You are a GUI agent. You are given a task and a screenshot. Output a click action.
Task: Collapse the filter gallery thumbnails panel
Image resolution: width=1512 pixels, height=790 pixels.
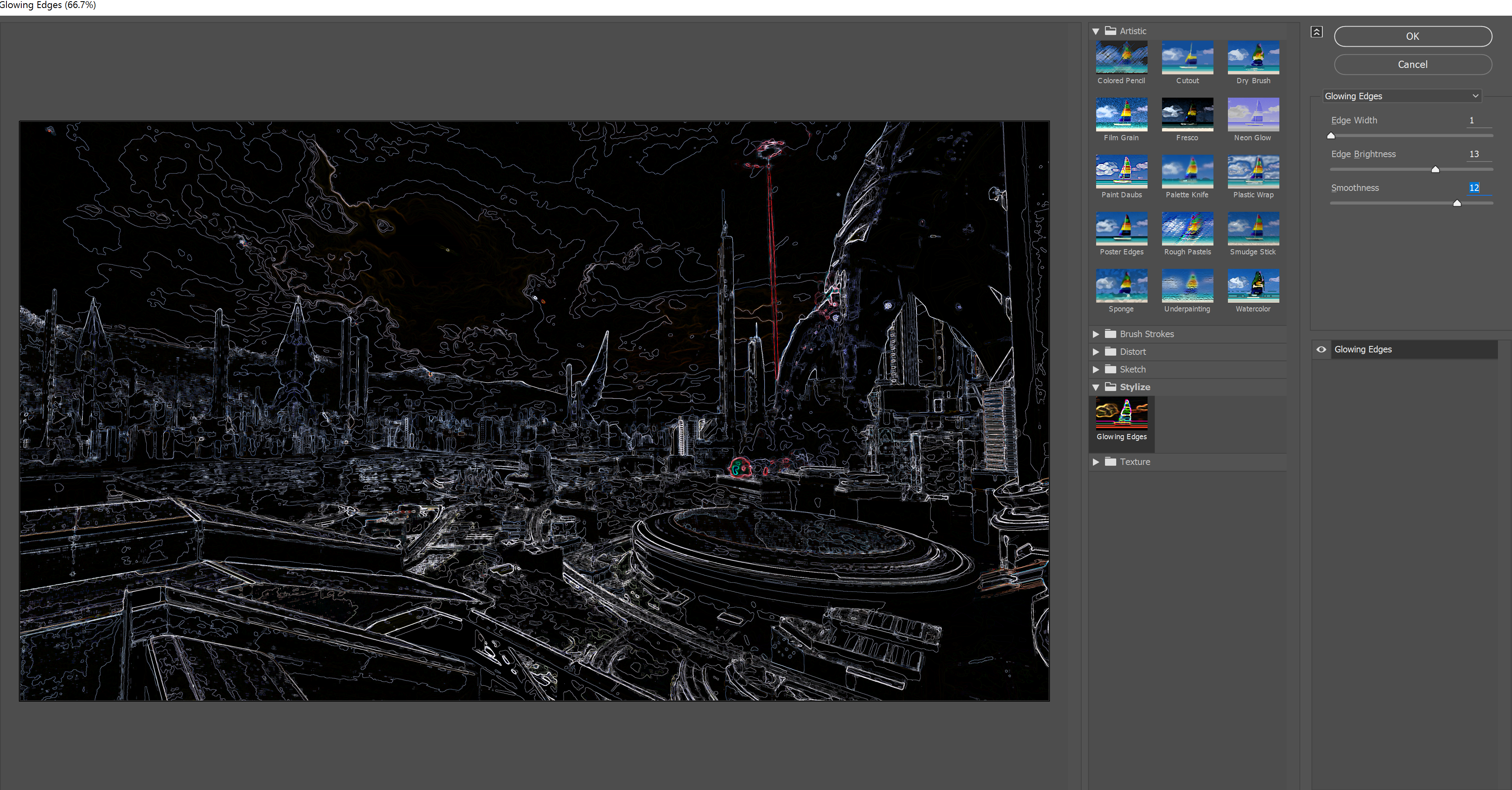click(1317, 32)
